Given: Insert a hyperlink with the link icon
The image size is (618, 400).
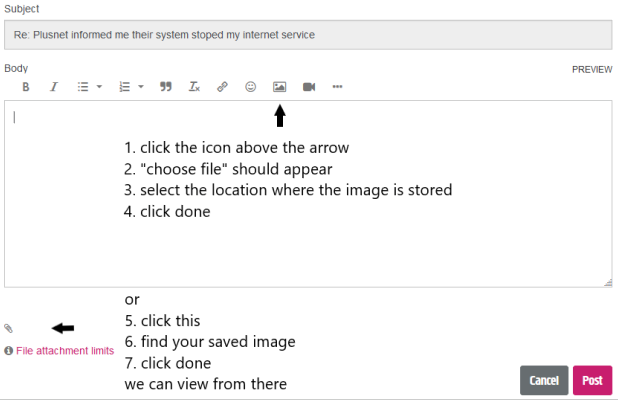Looking at the screenshot, I should pyautogui.click(x=223, y=87).
